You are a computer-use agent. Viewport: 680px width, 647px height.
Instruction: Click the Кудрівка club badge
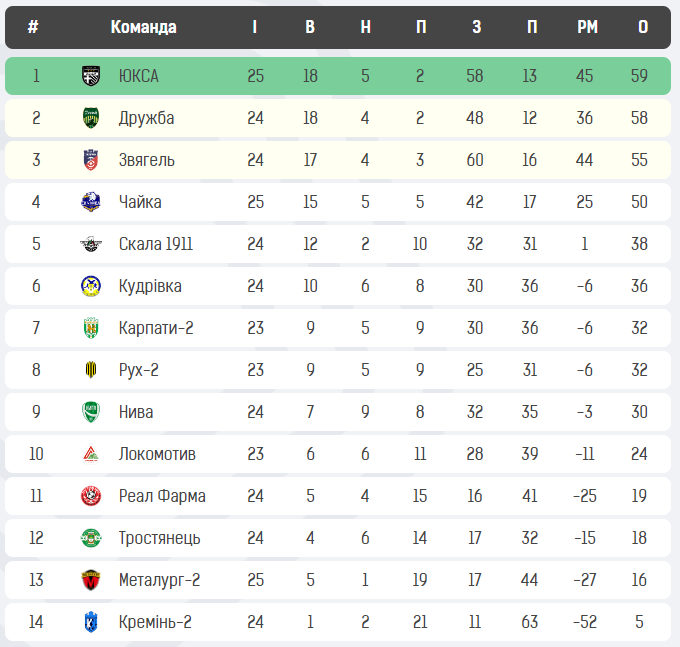[91, 286]
